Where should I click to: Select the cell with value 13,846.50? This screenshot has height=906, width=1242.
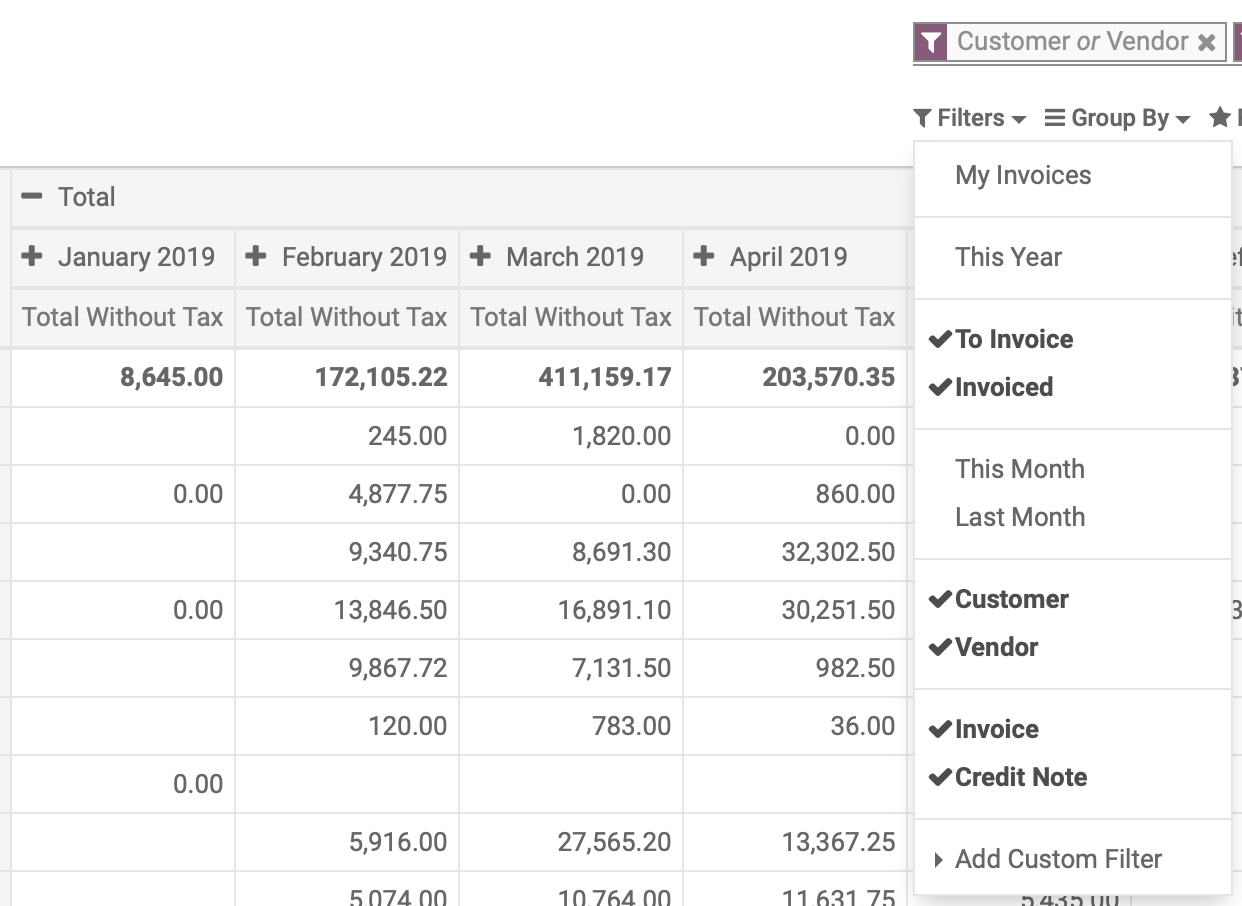click(x=347, y=610)
